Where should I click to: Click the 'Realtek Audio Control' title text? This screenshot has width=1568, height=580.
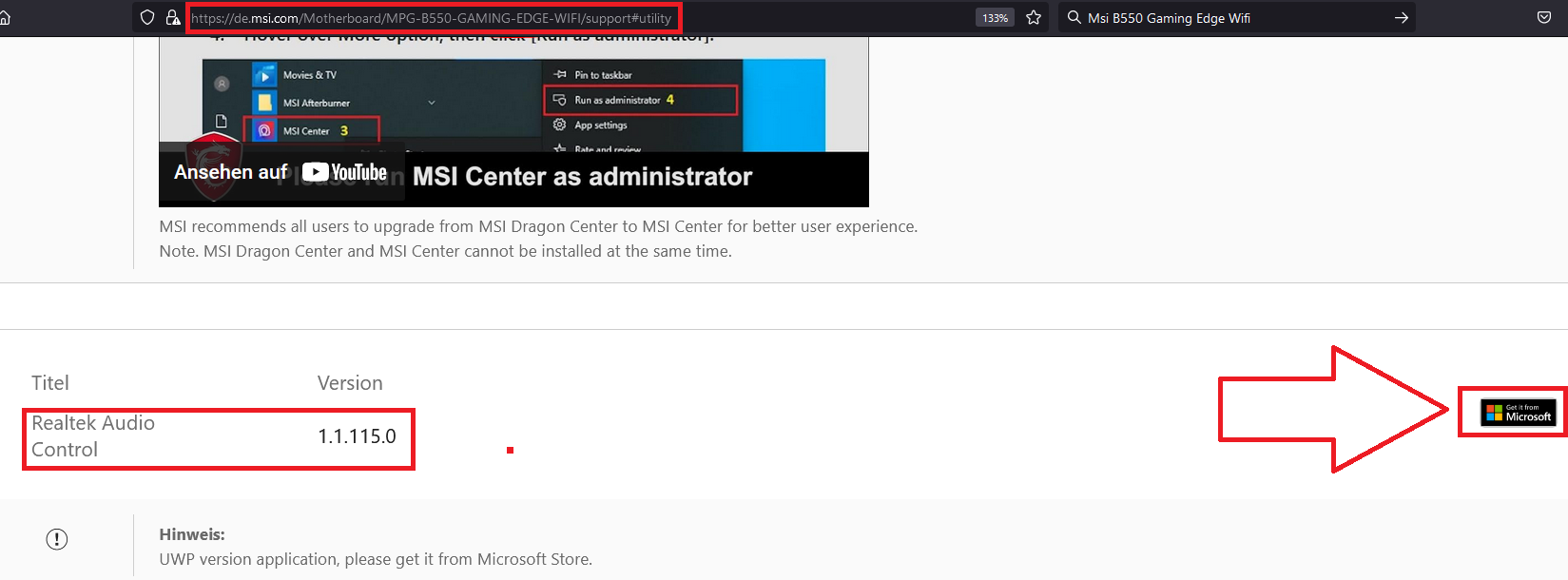93,436
